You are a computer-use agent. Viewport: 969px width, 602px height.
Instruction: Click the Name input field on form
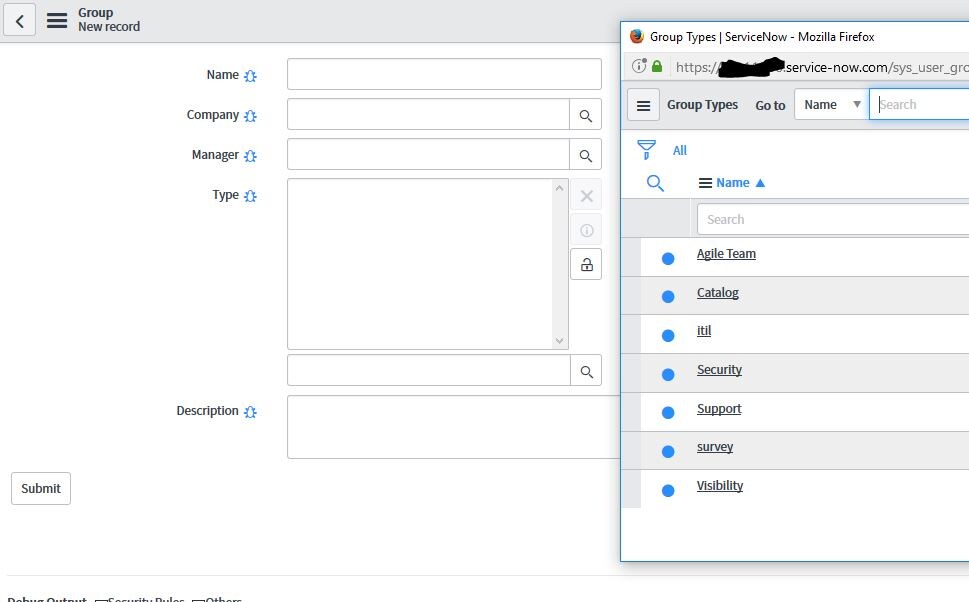click(x=444, y=75)
